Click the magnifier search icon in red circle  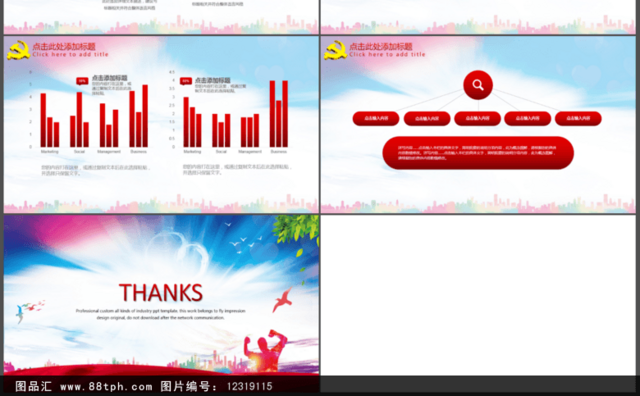tap(478, 85)
